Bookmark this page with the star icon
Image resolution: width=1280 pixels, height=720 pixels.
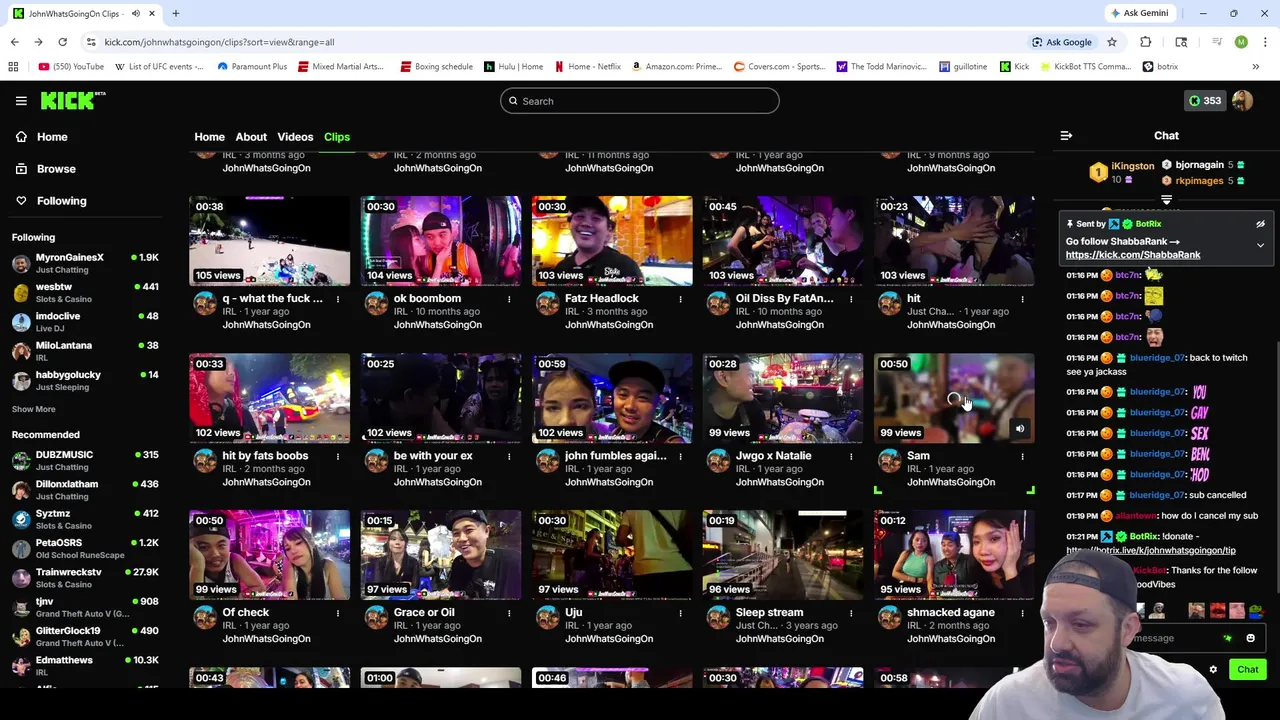pos(1111,42)
